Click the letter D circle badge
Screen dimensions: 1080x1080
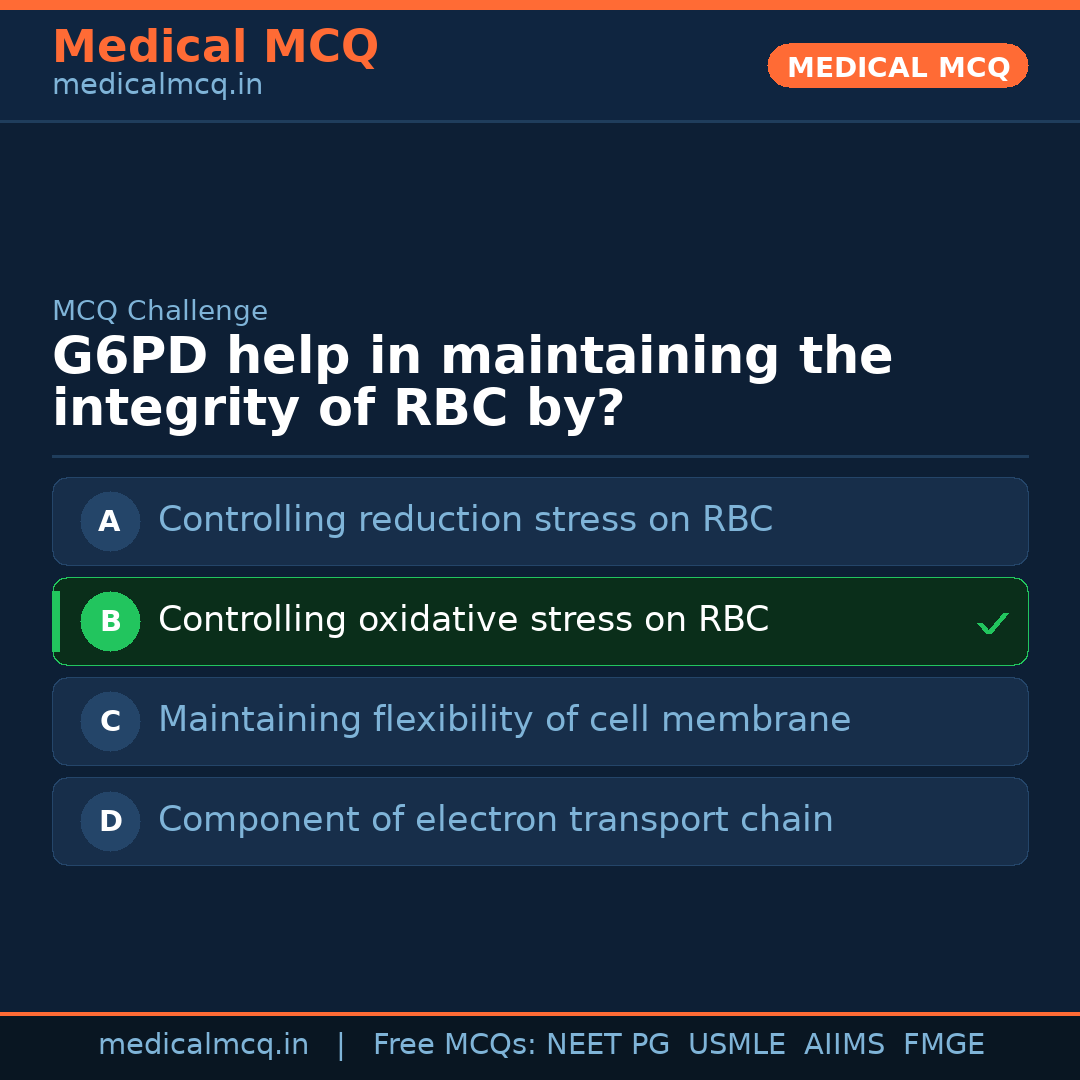point(110,821)
